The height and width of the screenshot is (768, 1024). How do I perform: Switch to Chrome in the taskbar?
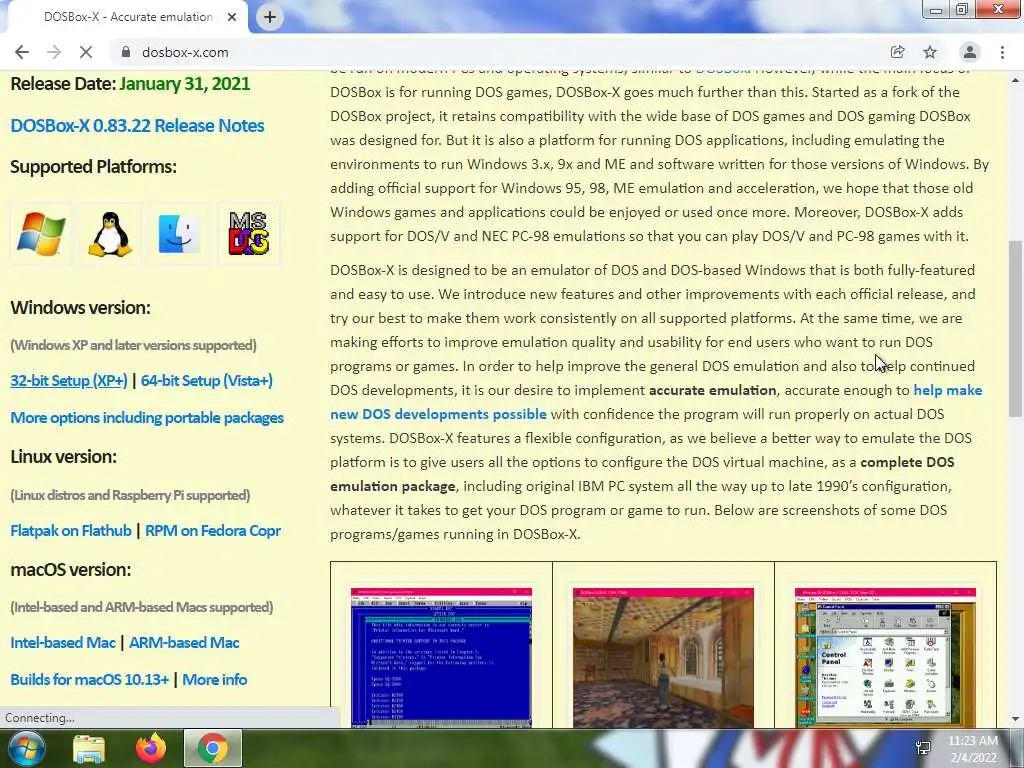tap(213, 748)
